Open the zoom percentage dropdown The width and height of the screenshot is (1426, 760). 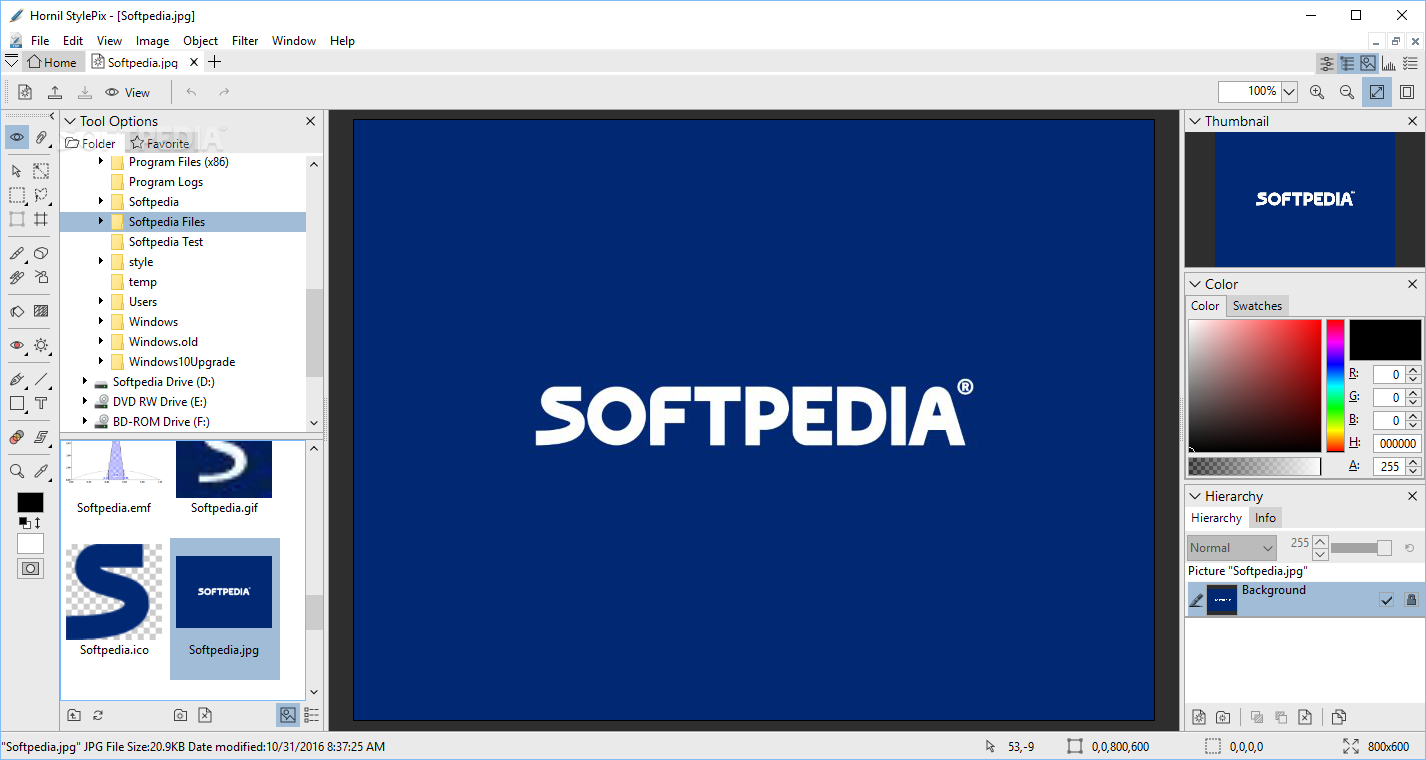coord(1289,92)
